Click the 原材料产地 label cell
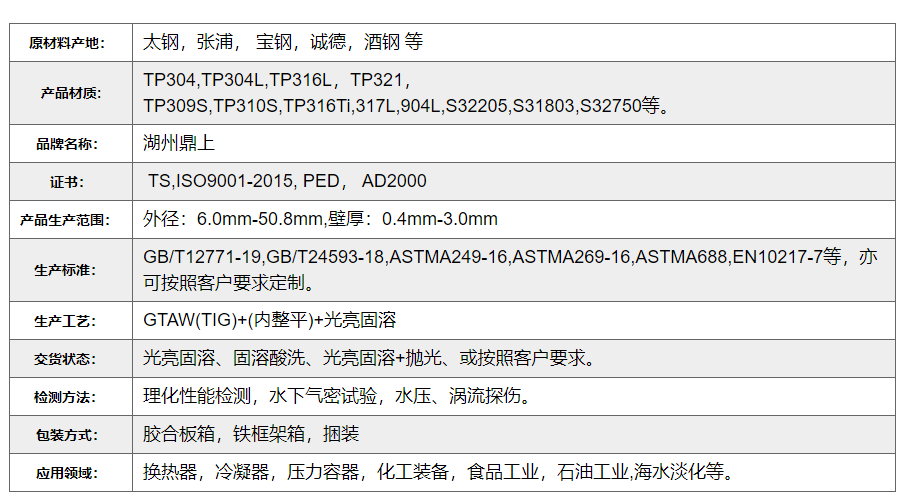The height and width of the screenshot is (502, 903). [x=67, y=43]
